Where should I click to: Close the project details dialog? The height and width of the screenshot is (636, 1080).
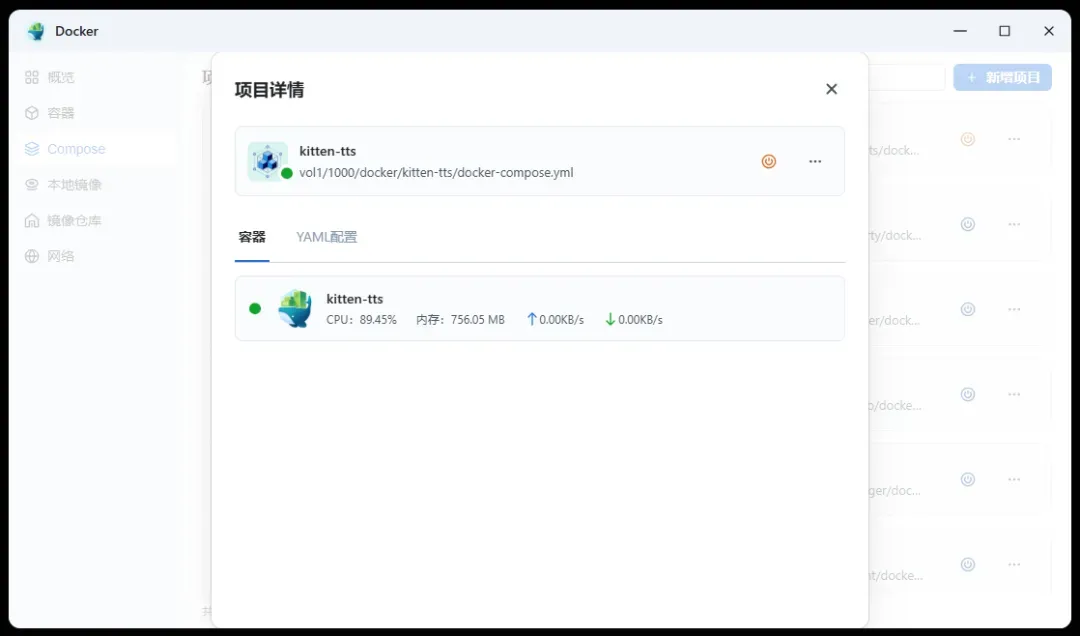coord(831,89)
